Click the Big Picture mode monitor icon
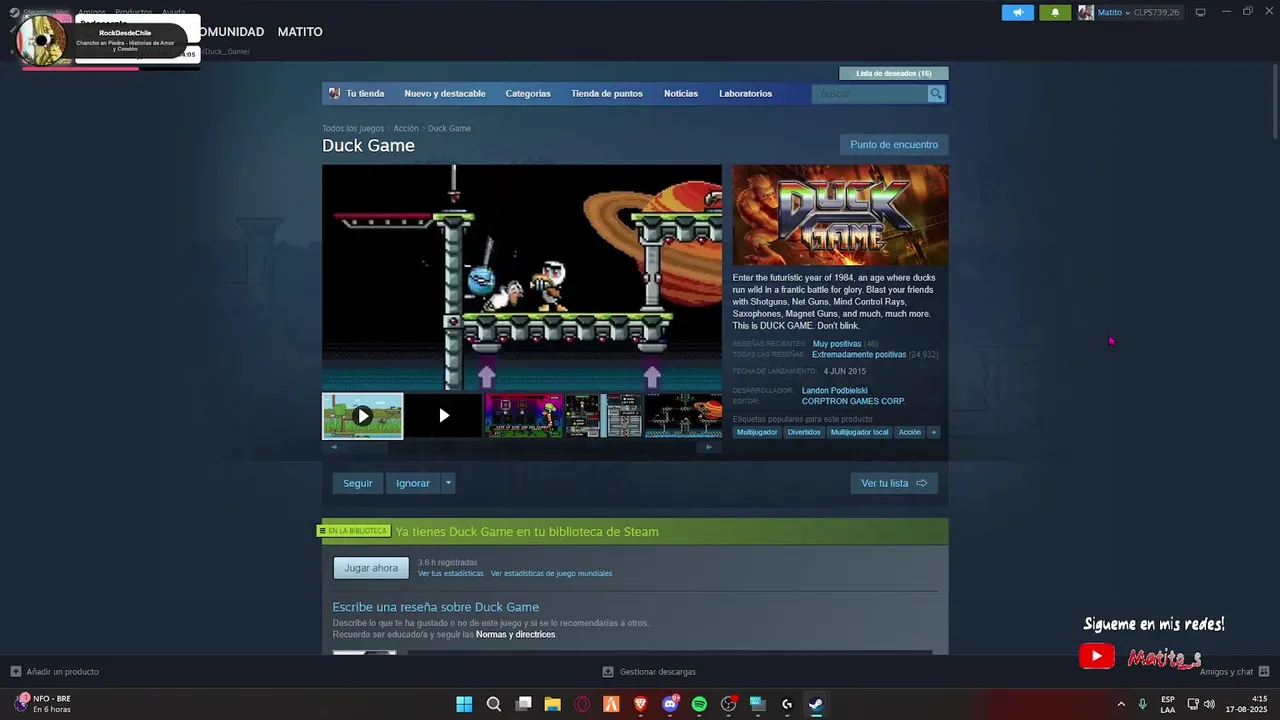The image size is (1280, 720). click(1201, 12)
